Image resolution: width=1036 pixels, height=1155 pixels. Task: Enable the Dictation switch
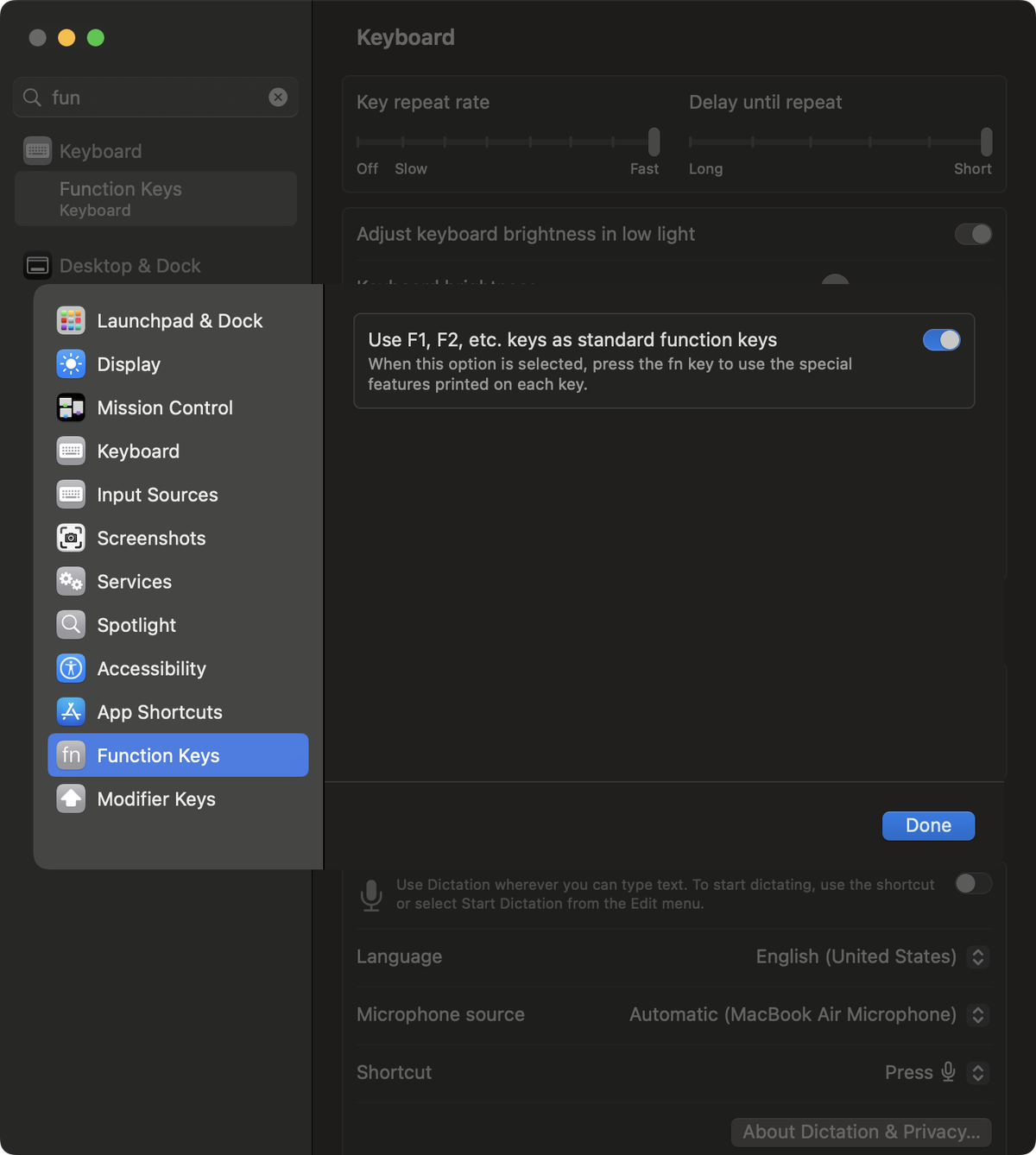coord(973,883)
